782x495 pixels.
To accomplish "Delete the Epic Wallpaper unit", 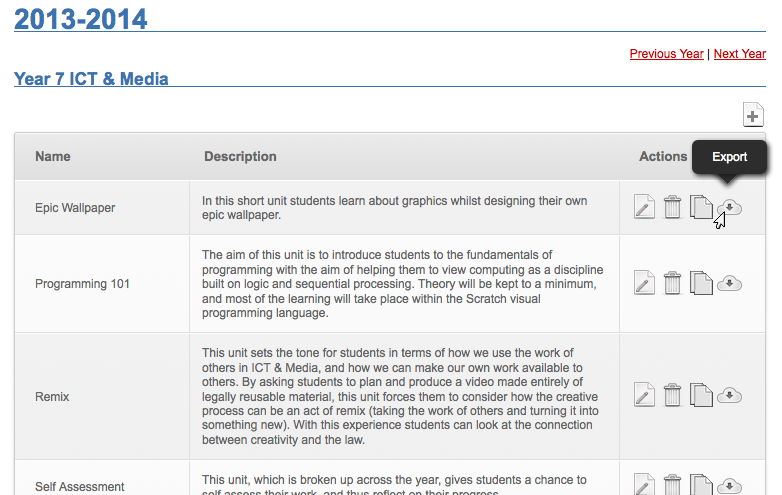I will click(x=673, y=207).
